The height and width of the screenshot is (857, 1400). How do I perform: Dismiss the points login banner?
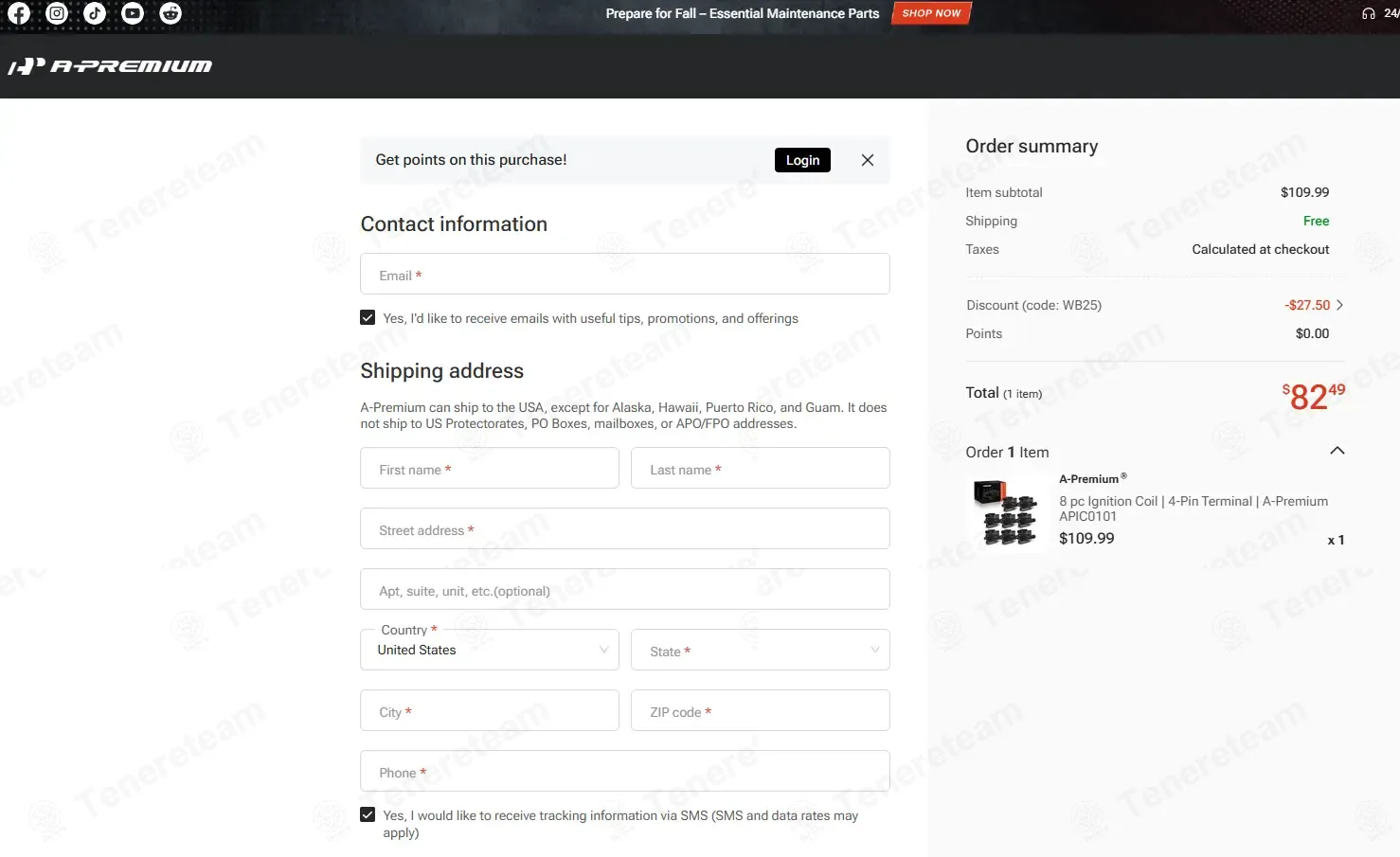868,160
